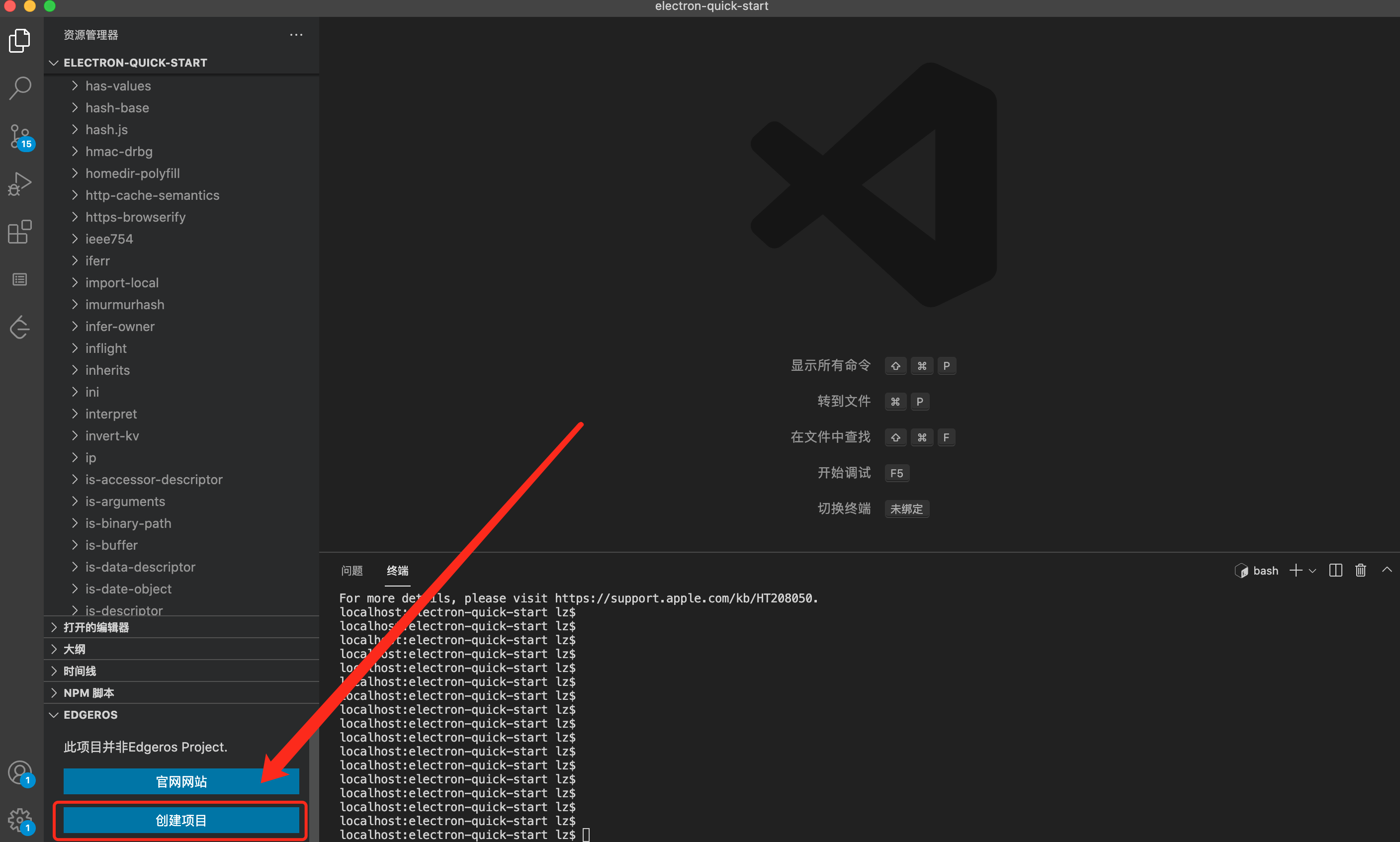Click the 开始调试 shortcut label
1400x842 pixels.
click(844, 472)
